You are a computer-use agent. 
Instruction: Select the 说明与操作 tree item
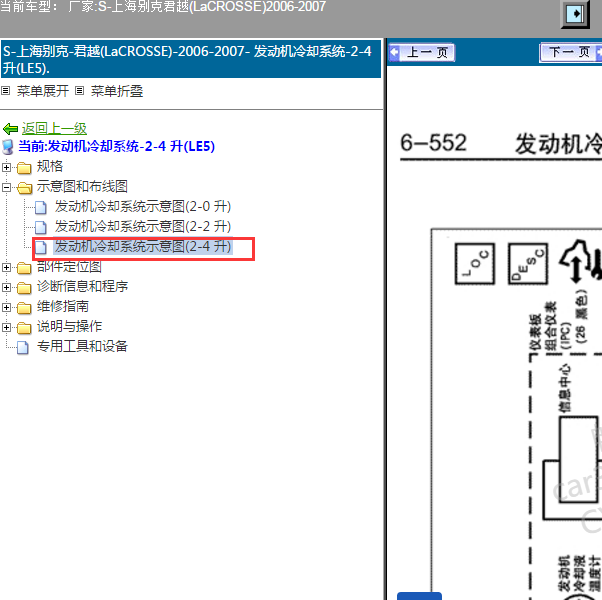tap(69, 326)
